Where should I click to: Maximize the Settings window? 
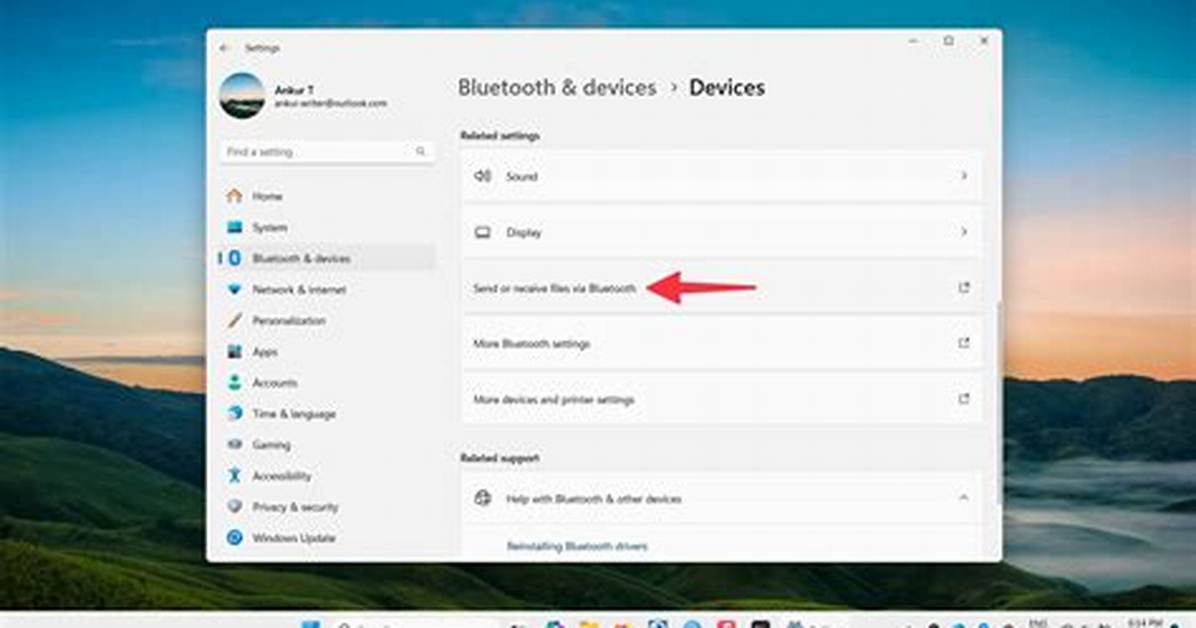point(948,40)
